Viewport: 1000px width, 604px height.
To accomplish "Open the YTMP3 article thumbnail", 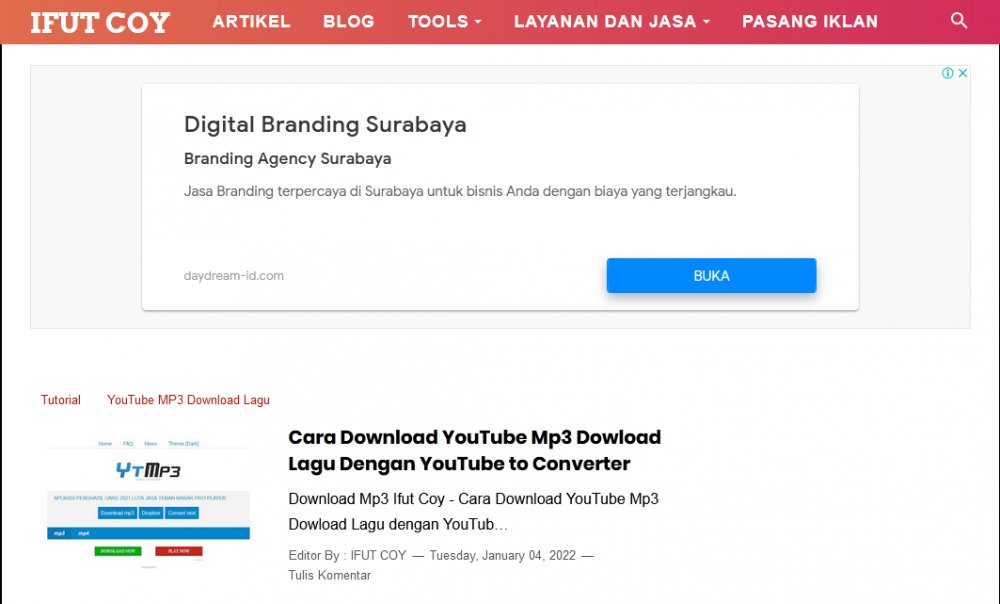I will point(149,501).
